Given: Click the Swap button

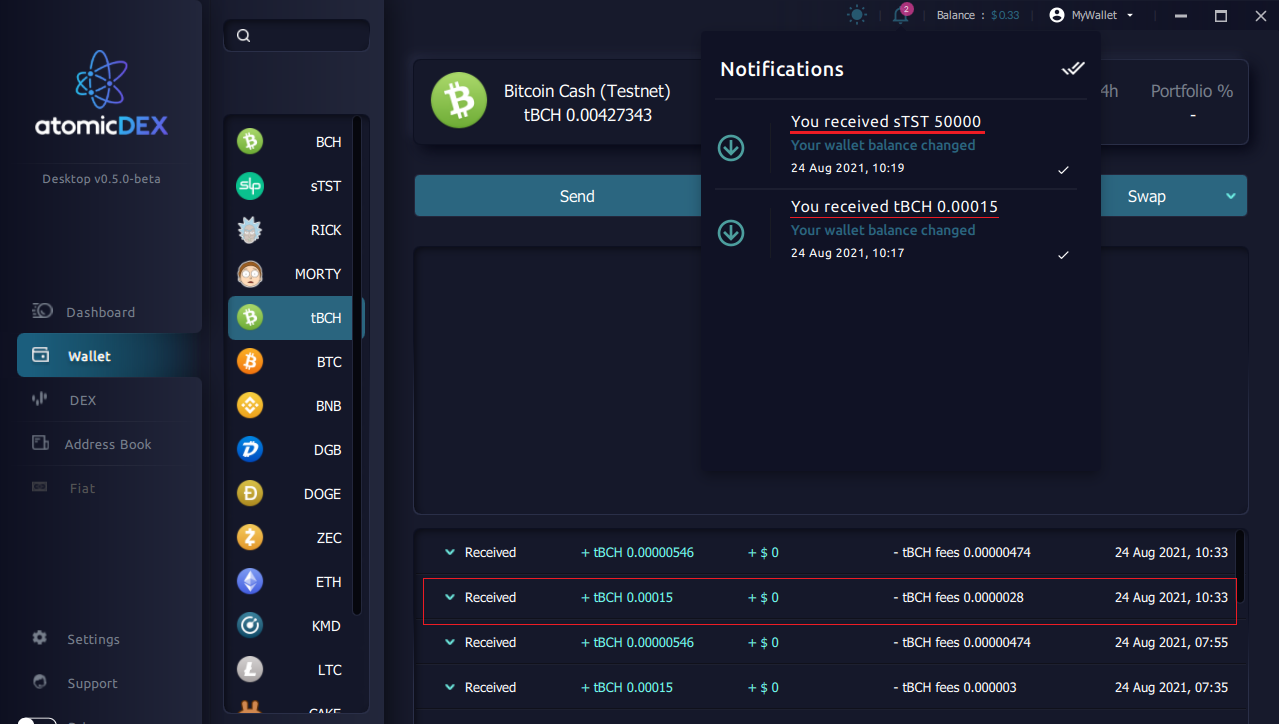Looking at the screenshot, I should click(1146, 196).
